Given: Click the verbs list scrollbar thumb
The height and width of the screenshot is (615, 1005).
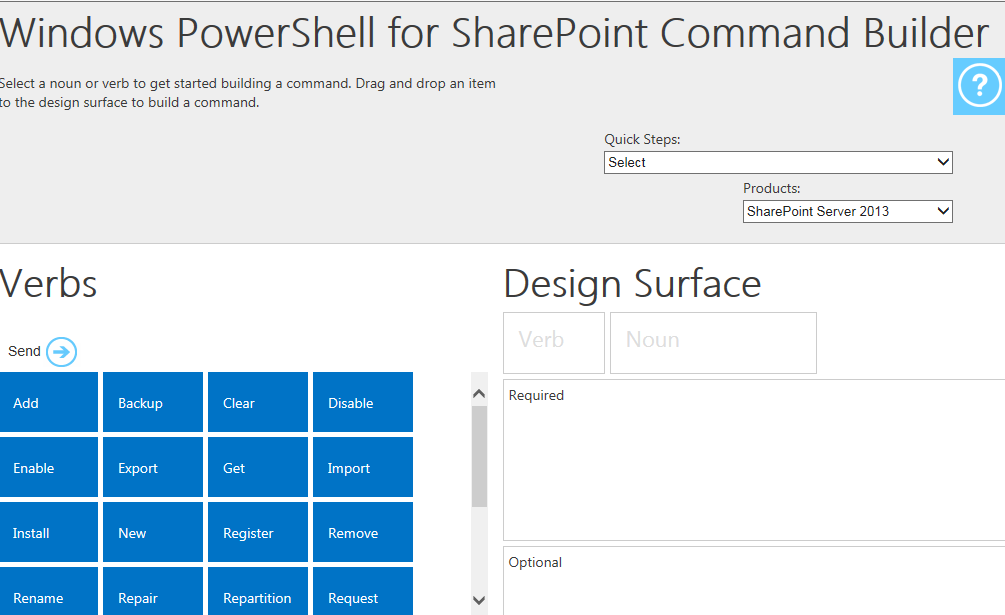Looking at the screenshot, I should (479, 456).
